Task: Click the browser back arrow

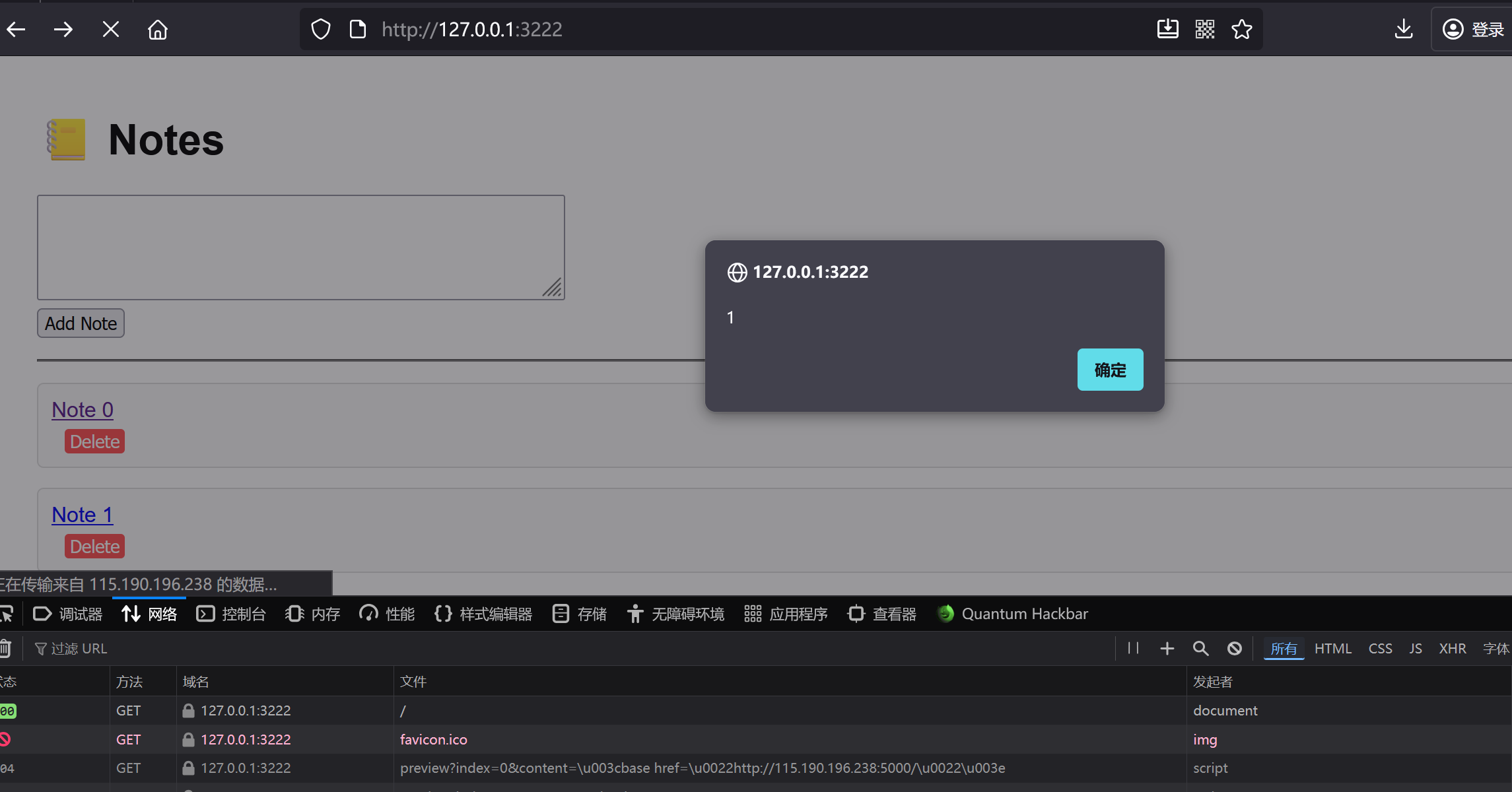Action: 17,29
